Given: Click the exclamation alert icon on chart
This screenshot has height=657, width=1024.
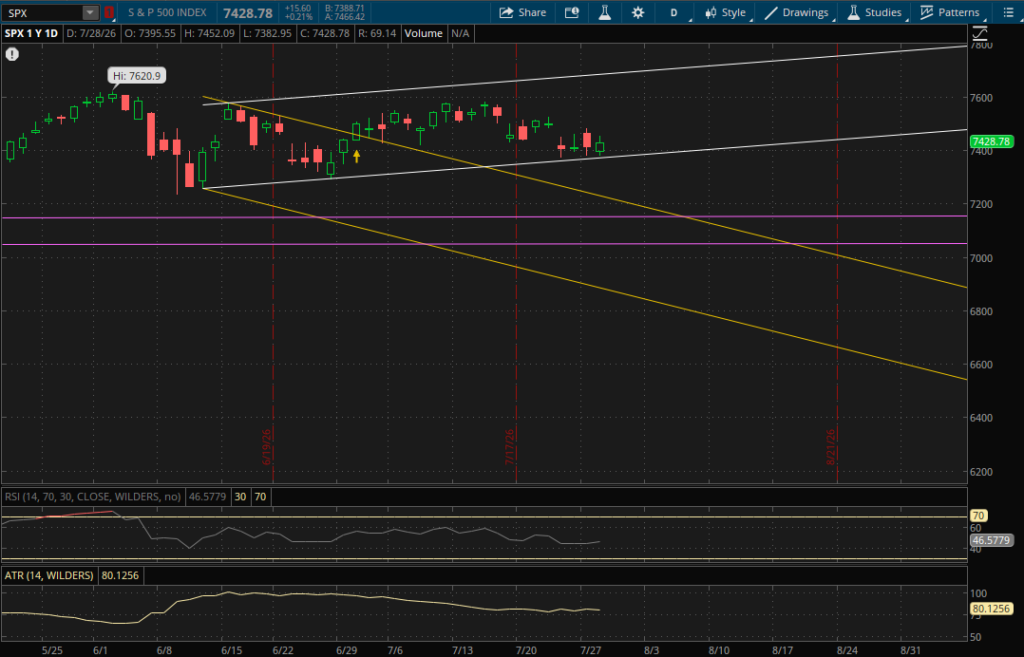Looking at the screenshot, I should point(12,54).
